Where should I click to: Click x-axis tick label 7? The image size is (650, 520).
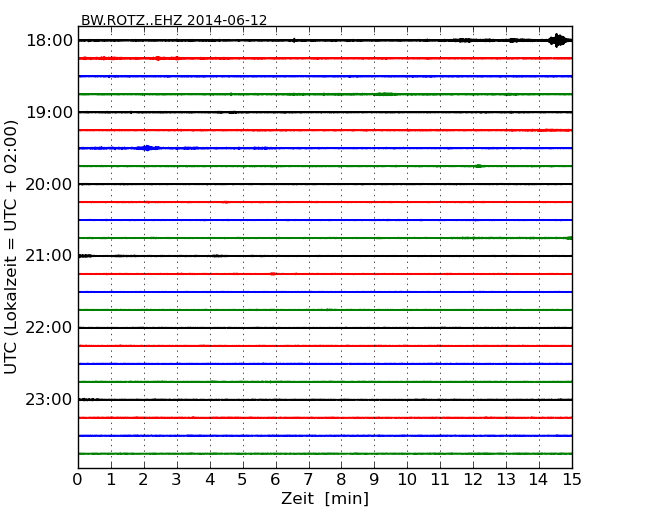[308, 480]
